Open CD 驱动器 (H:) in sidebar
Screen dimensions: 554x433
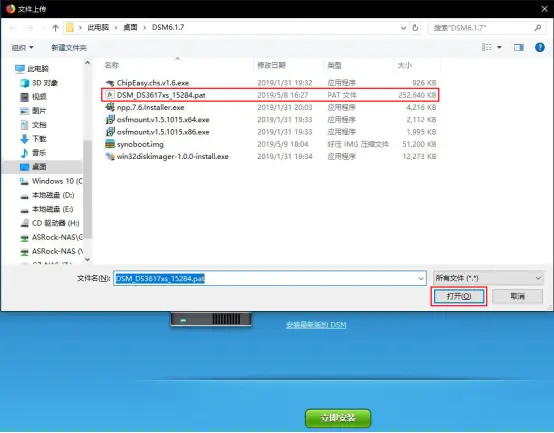click(x=50, y=223)
